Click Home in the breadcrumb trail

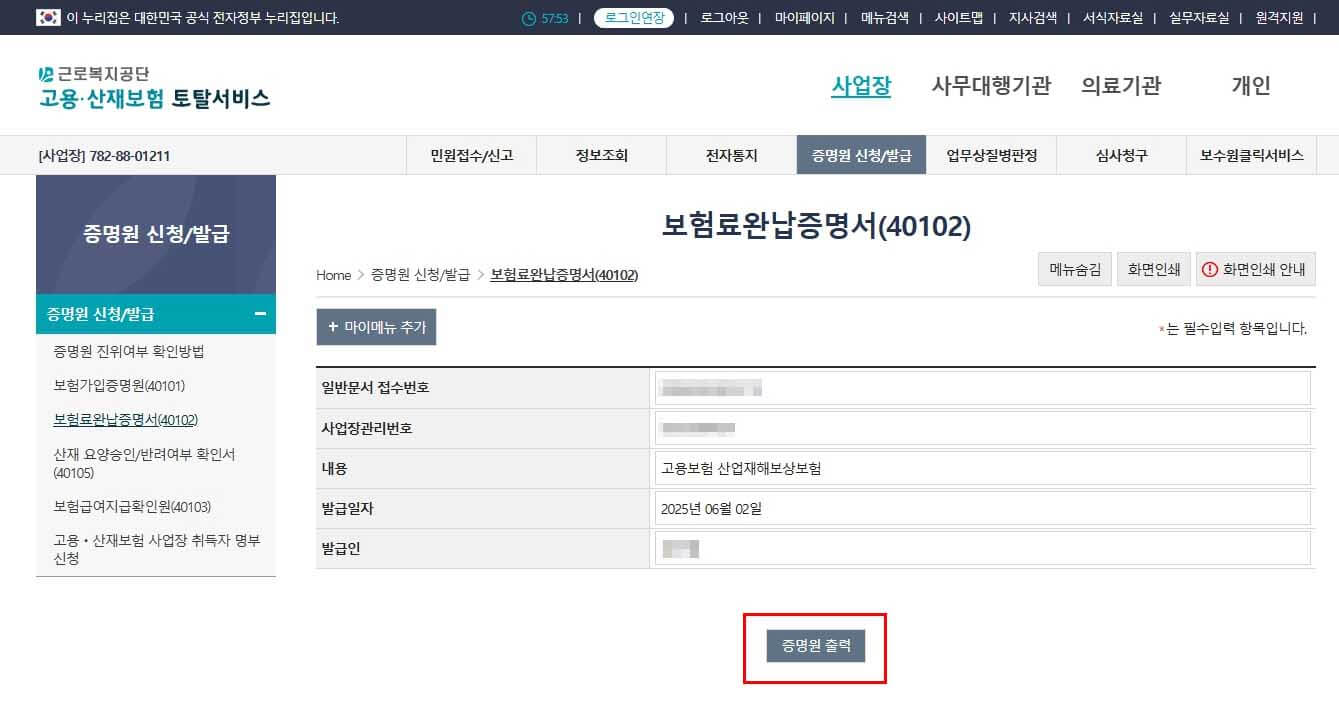point(333,275)
